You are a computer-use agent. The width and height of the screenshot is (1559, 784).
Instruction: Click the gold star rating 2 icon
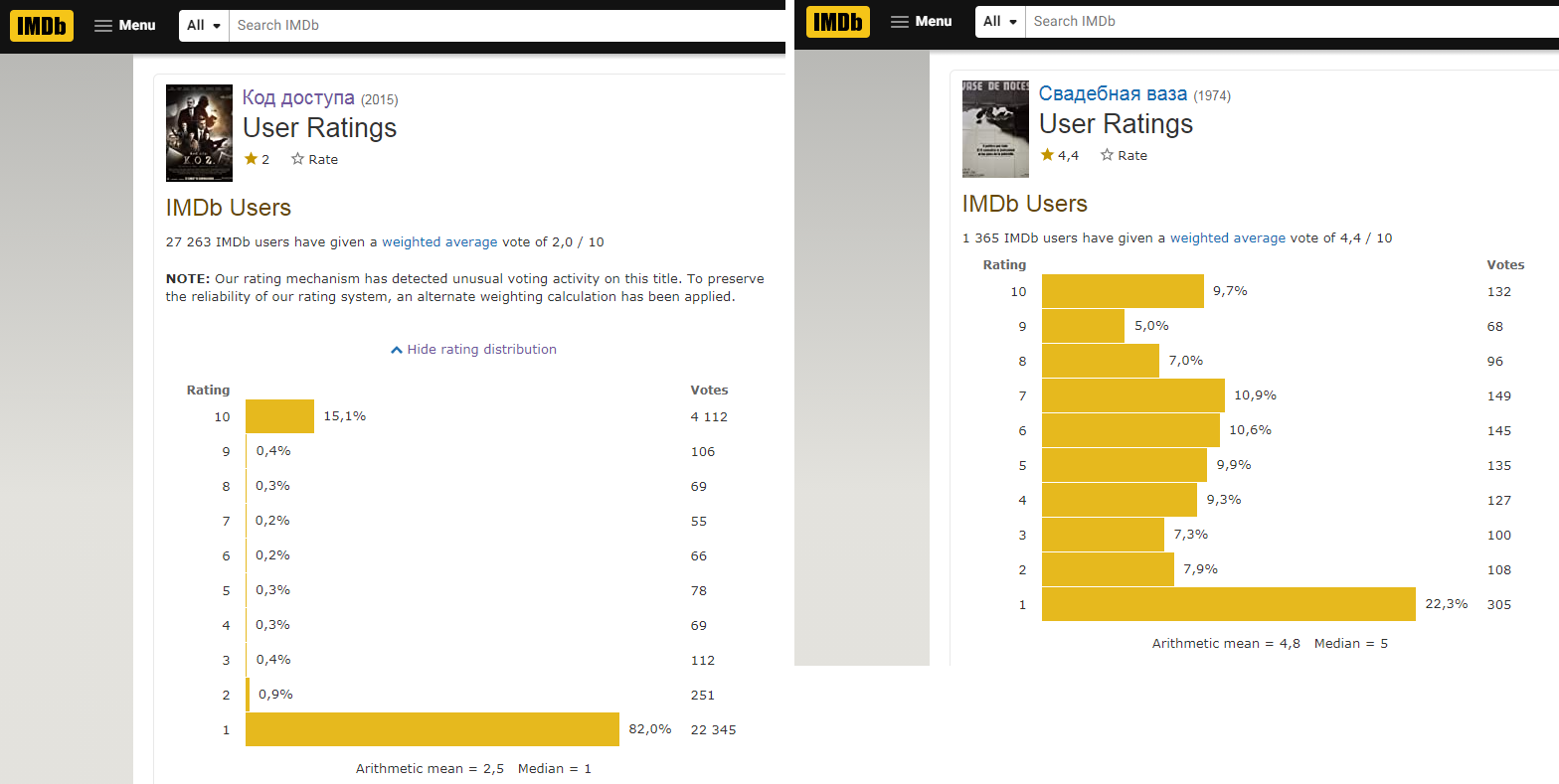251,159
